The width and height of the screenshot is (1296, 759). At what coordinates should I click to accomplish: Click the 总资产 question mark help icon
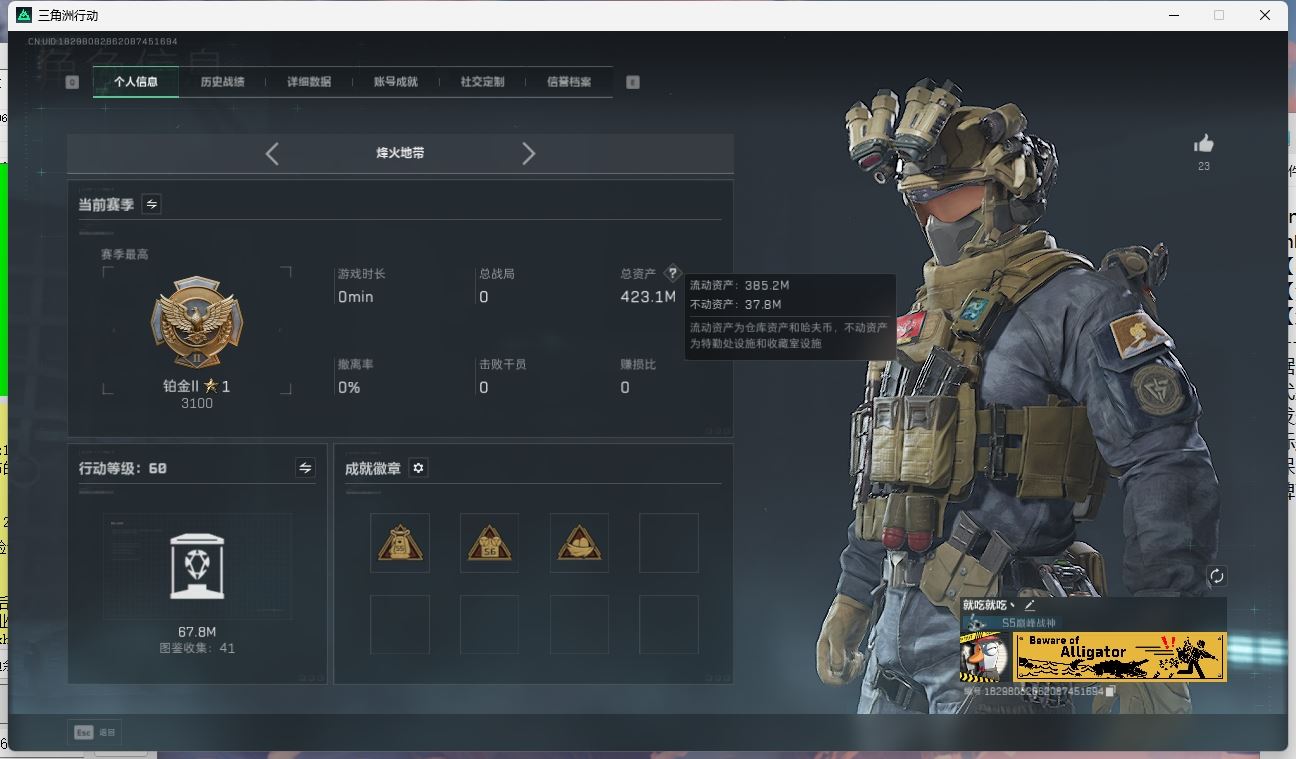coord(672,273)
